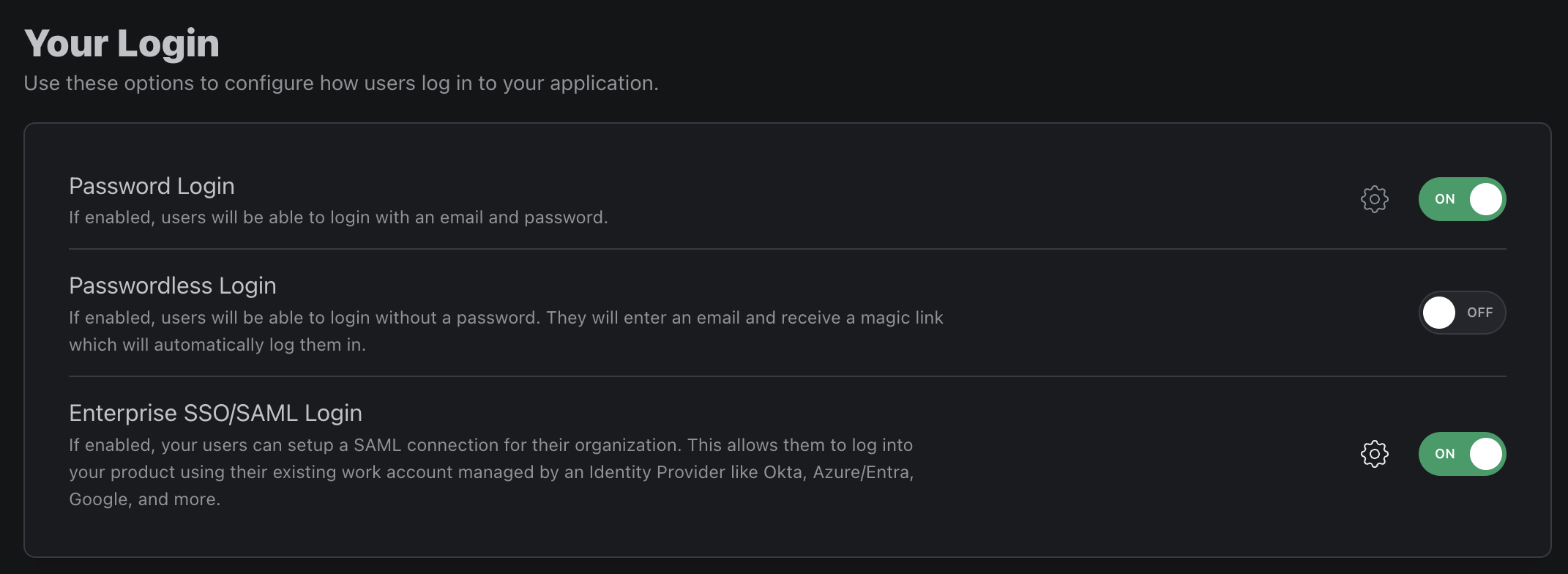Click the login options subtitle text

point(341,83)
